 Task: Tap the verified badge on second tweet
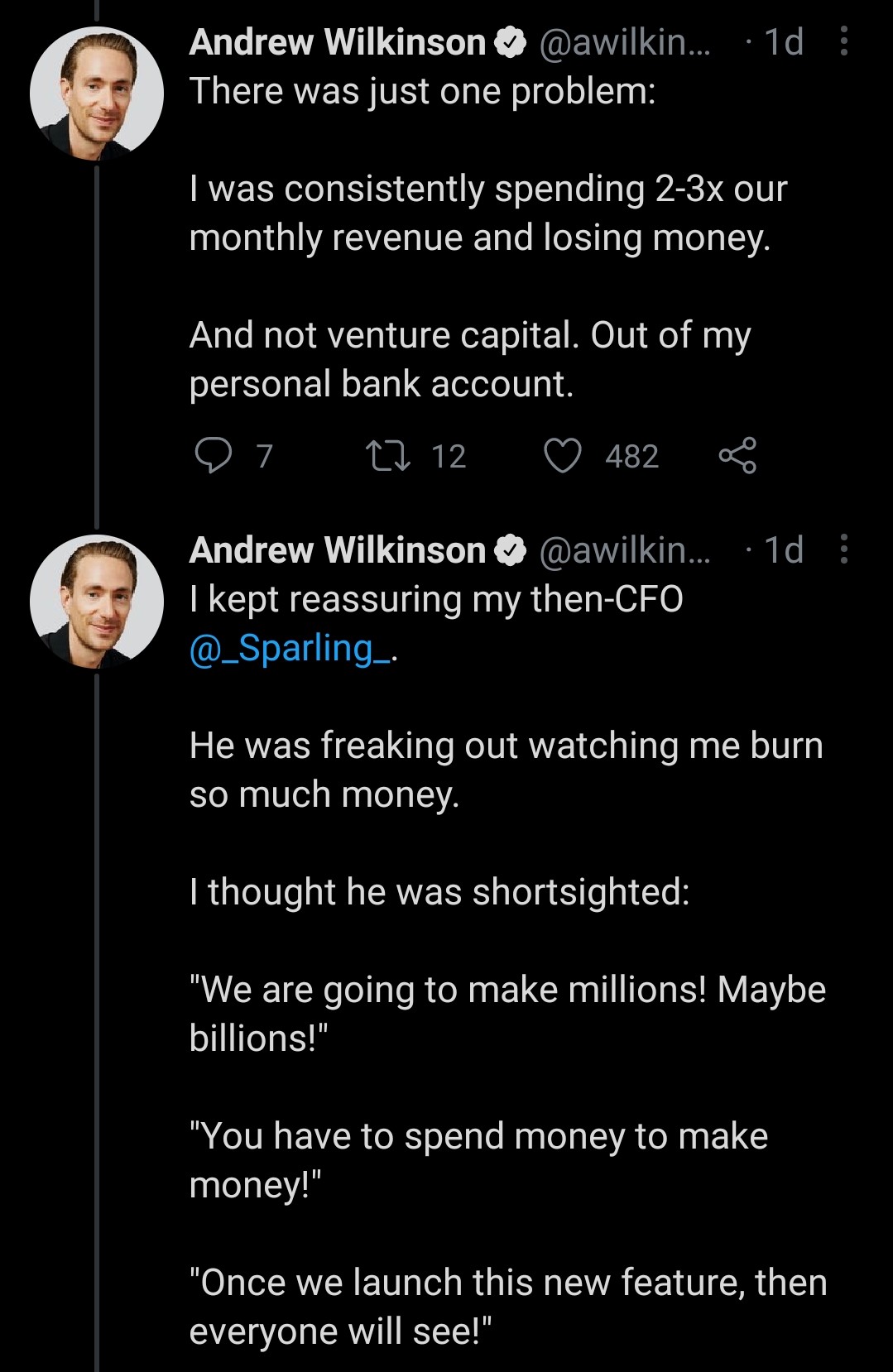(511, 550)
